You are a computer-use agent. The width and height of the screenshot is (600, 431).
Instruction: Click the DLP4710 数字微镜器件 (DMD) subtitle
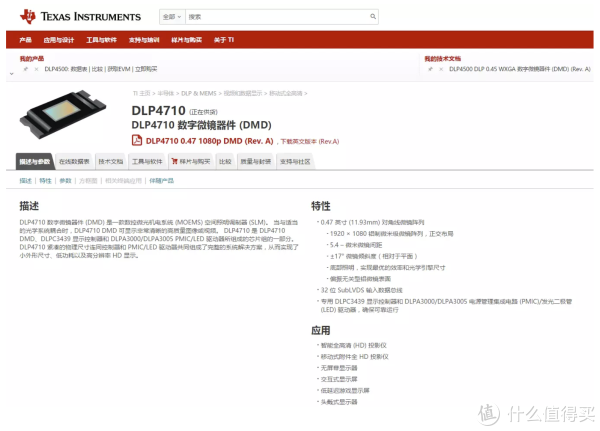(x=202, y=125)
